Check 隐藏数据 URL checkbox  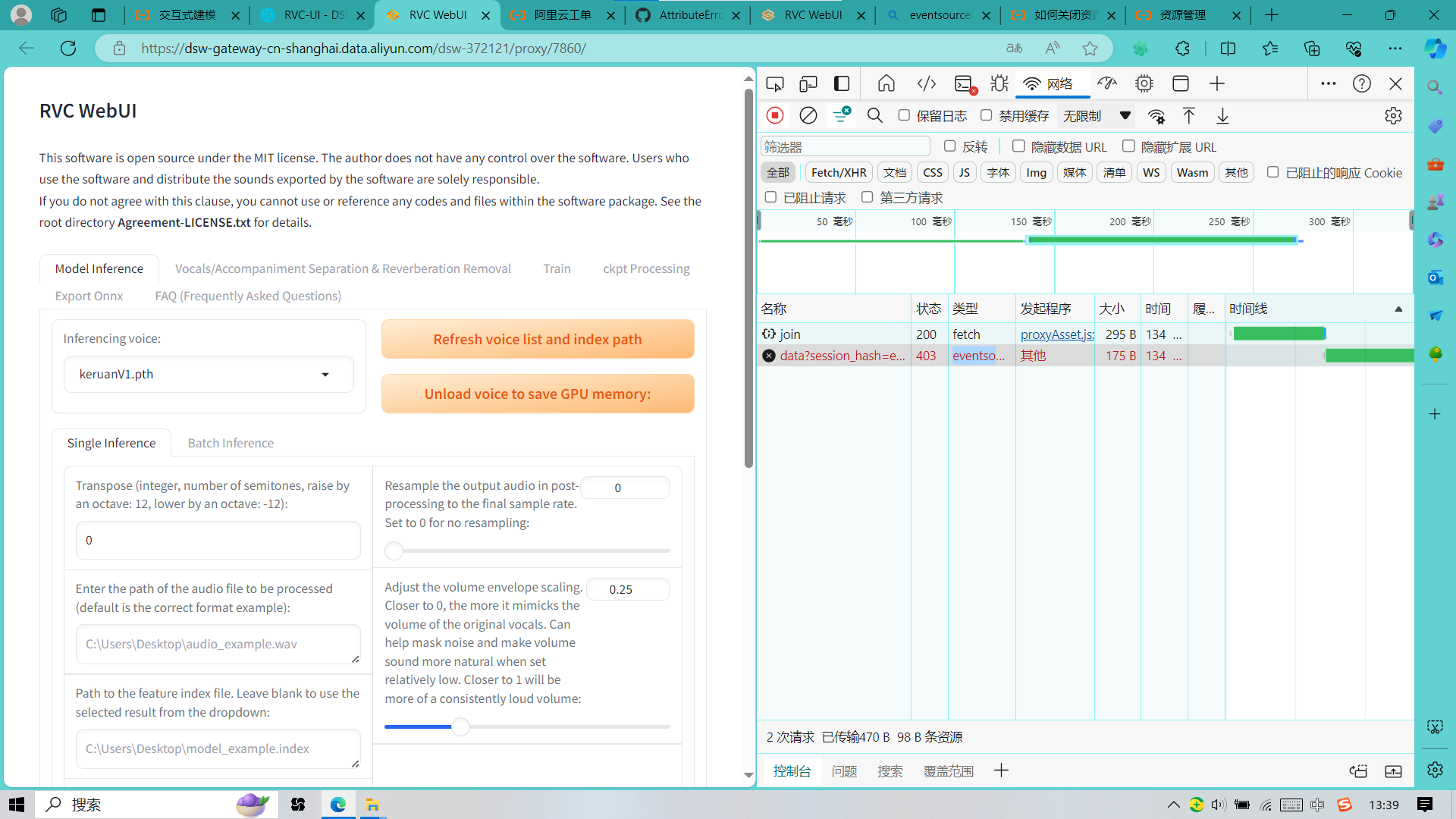[1018, 146]
